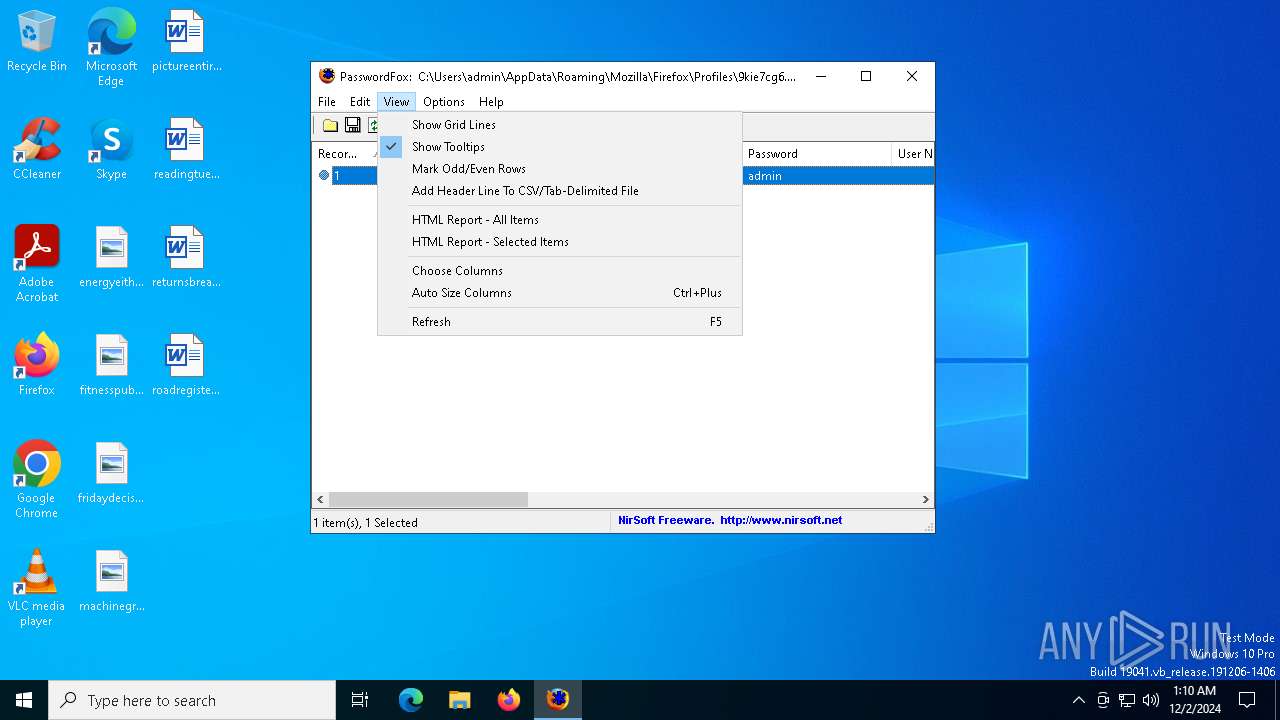Viewport: 1280px width, 720px height.
Task: Open fitnesspub image file on desktop
Action: (111, 366)
